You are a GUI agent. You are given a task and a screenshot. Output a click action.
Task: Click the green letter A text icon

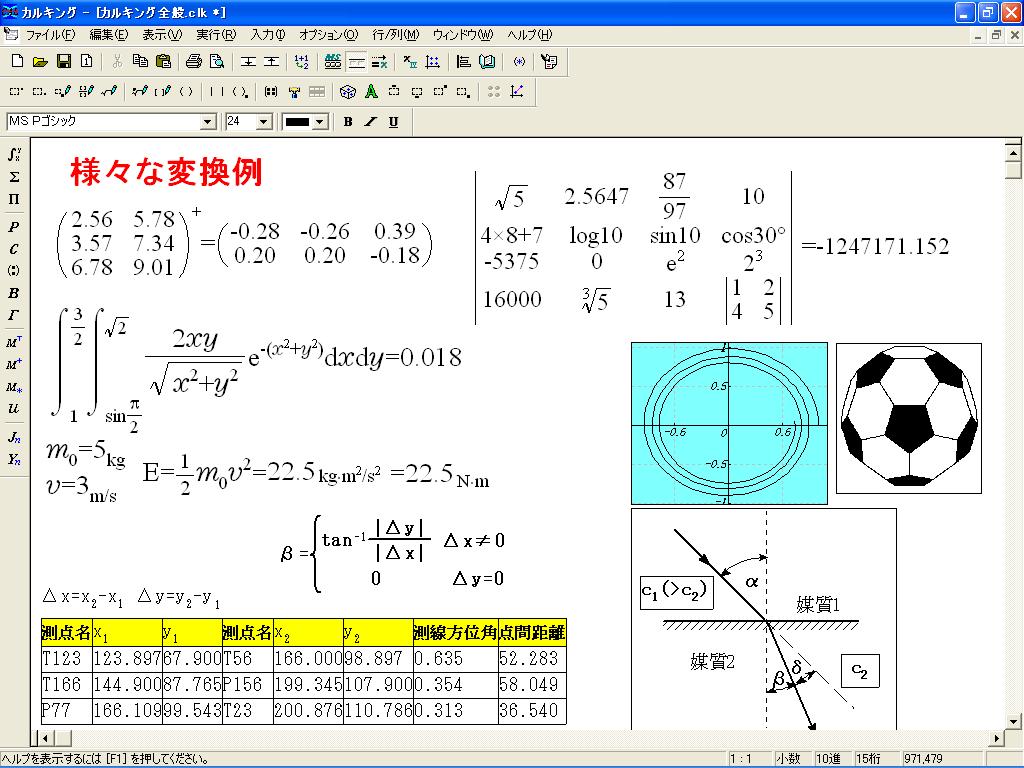371,92
